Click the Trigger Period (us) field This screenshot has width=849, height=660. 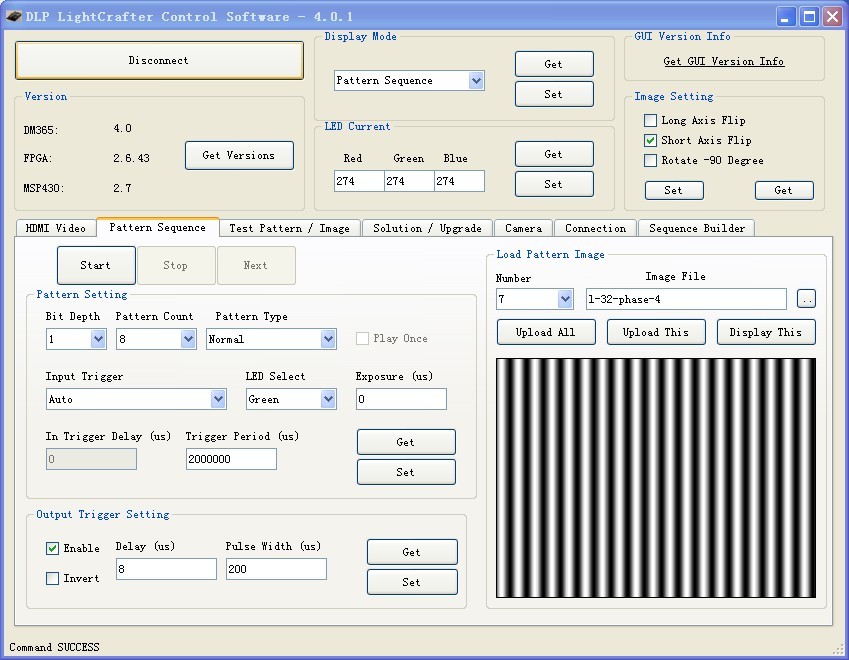tap(231, 459)
